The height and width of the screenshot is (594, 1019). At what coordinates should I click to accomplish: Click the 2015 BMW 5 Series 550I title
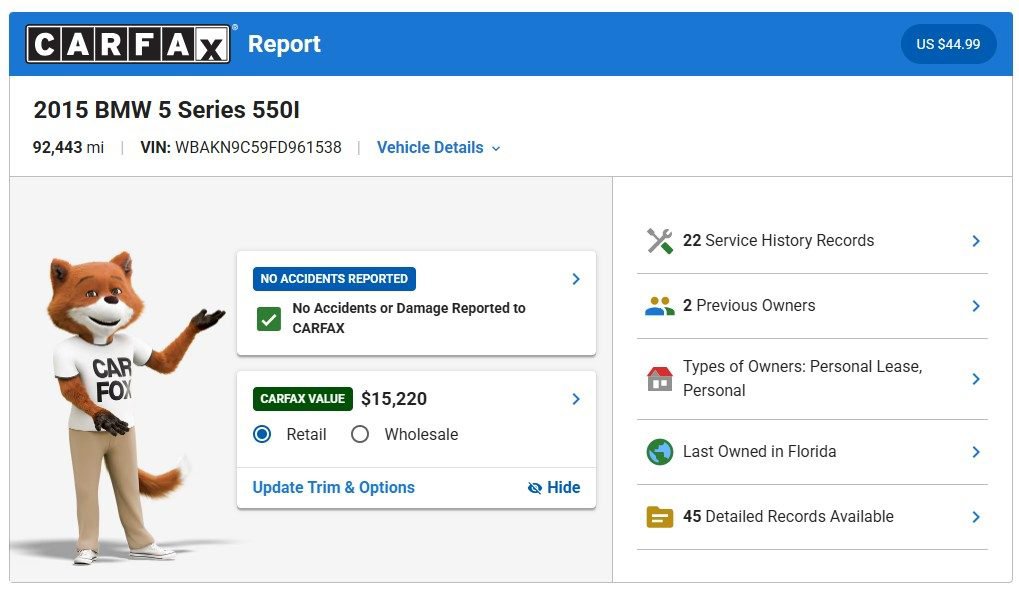coord(166,110)
